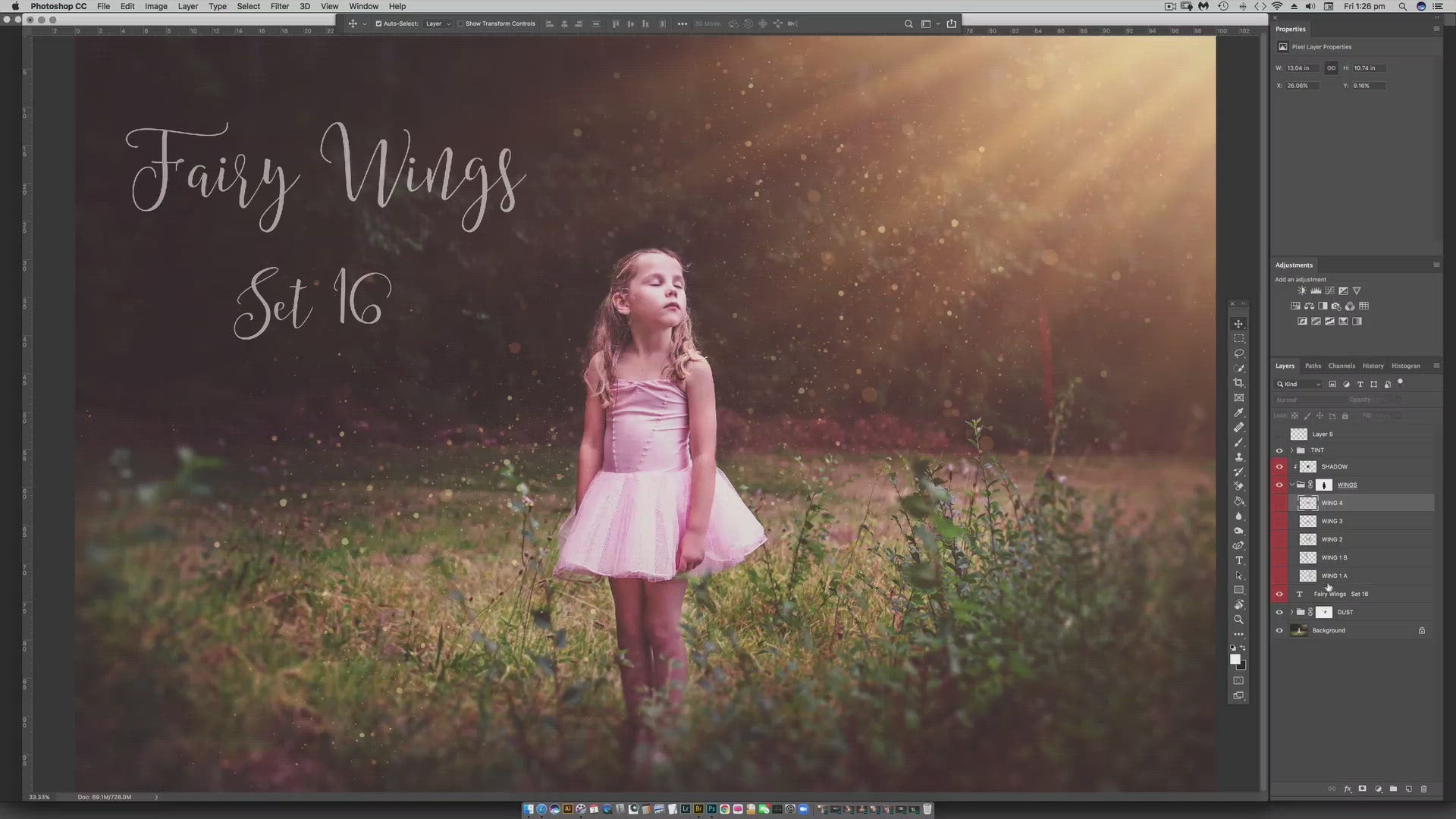Viewport: 1456px width, 819px height.
Task: Select the WING 2 layer
Action: pyautogui.click(x=1332, y=540)
